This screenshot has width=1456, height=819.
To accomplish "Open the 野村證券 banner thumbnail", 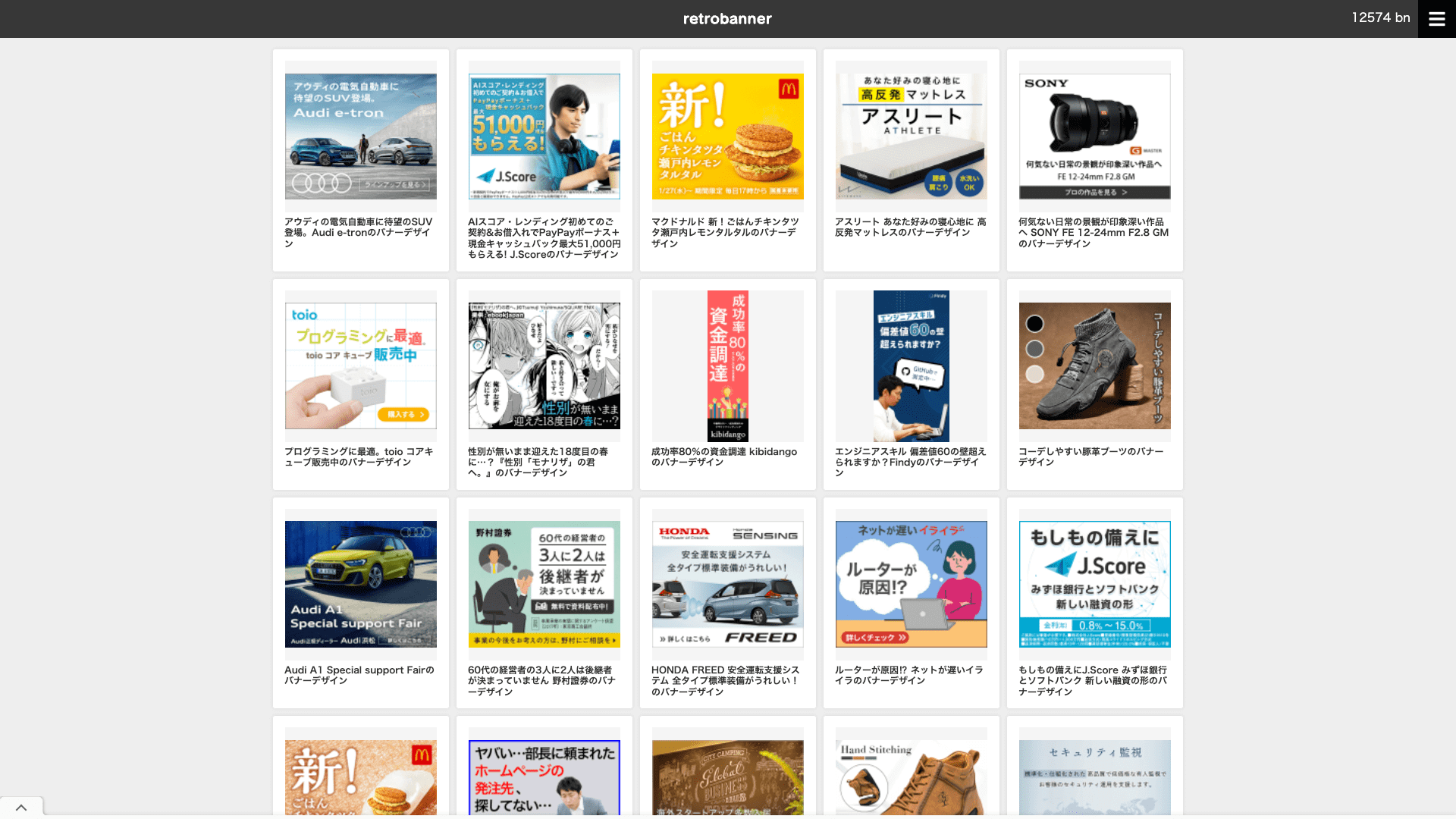I will (544, 584).
